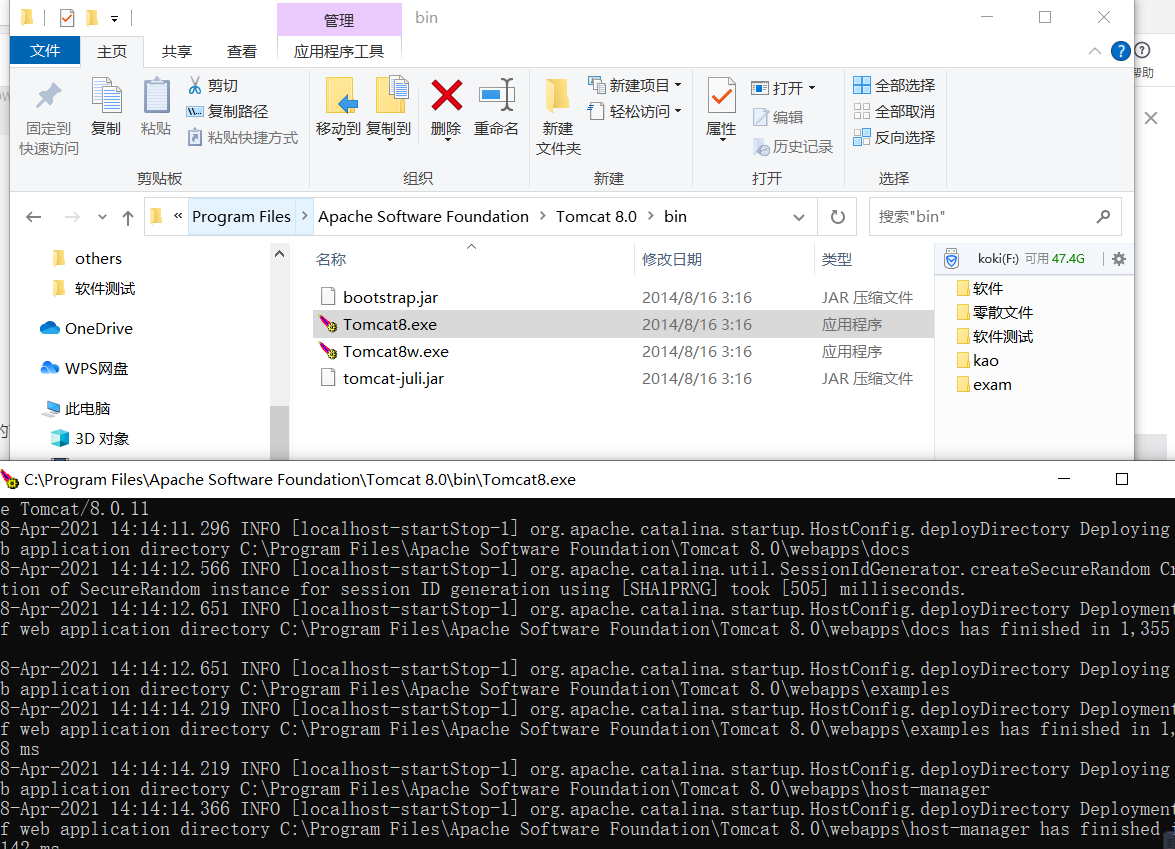
Task: Click the koki(F:) settings gear icon
Action: point(1119,259)
